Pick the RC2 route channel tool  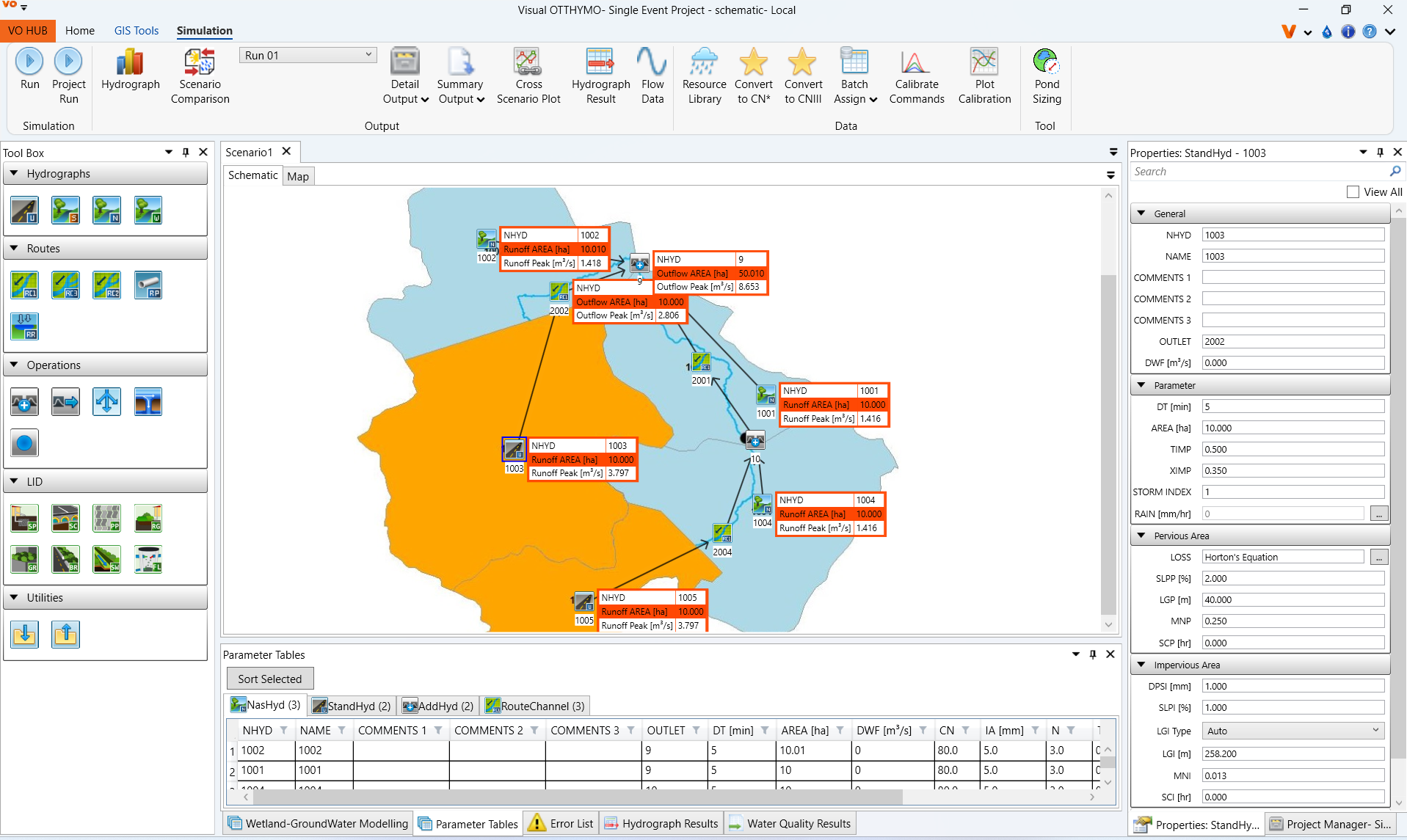click(106, 285)
